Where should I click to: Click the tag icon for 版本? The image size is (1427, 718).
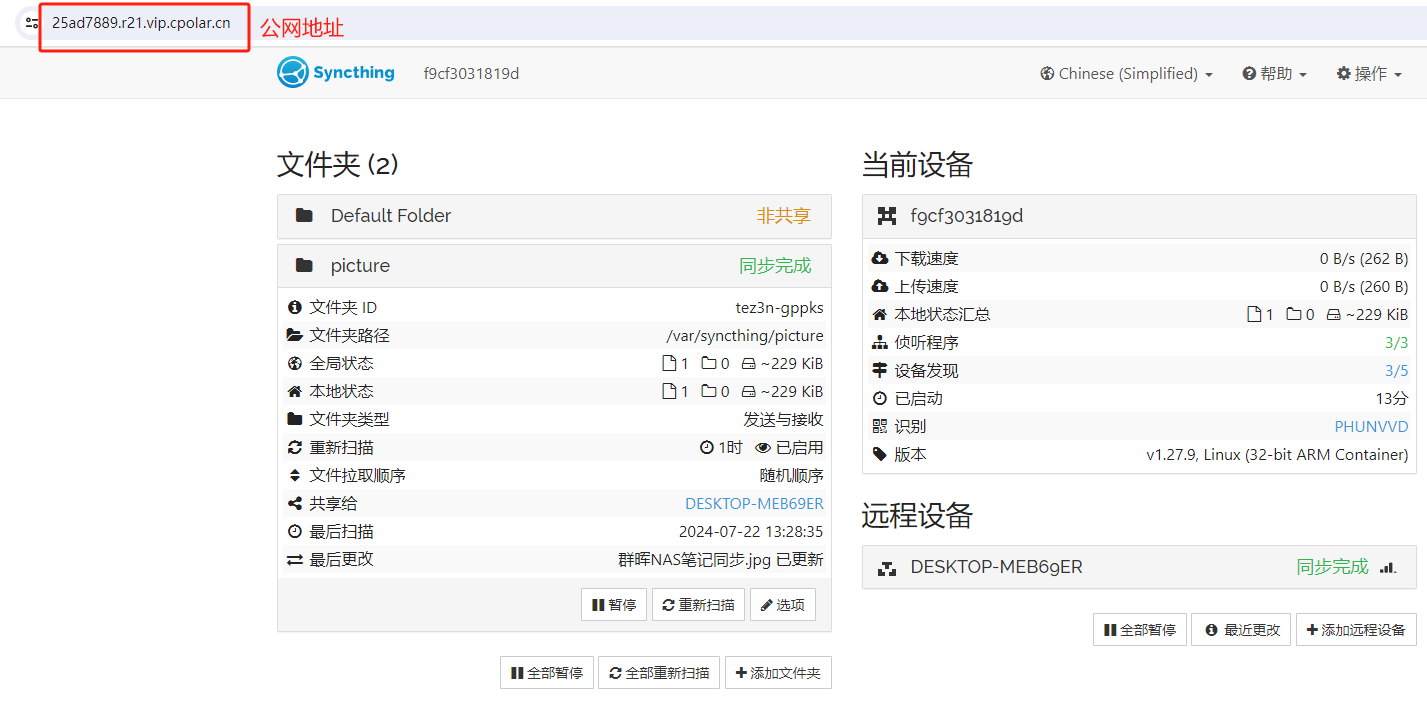[880, 454]
